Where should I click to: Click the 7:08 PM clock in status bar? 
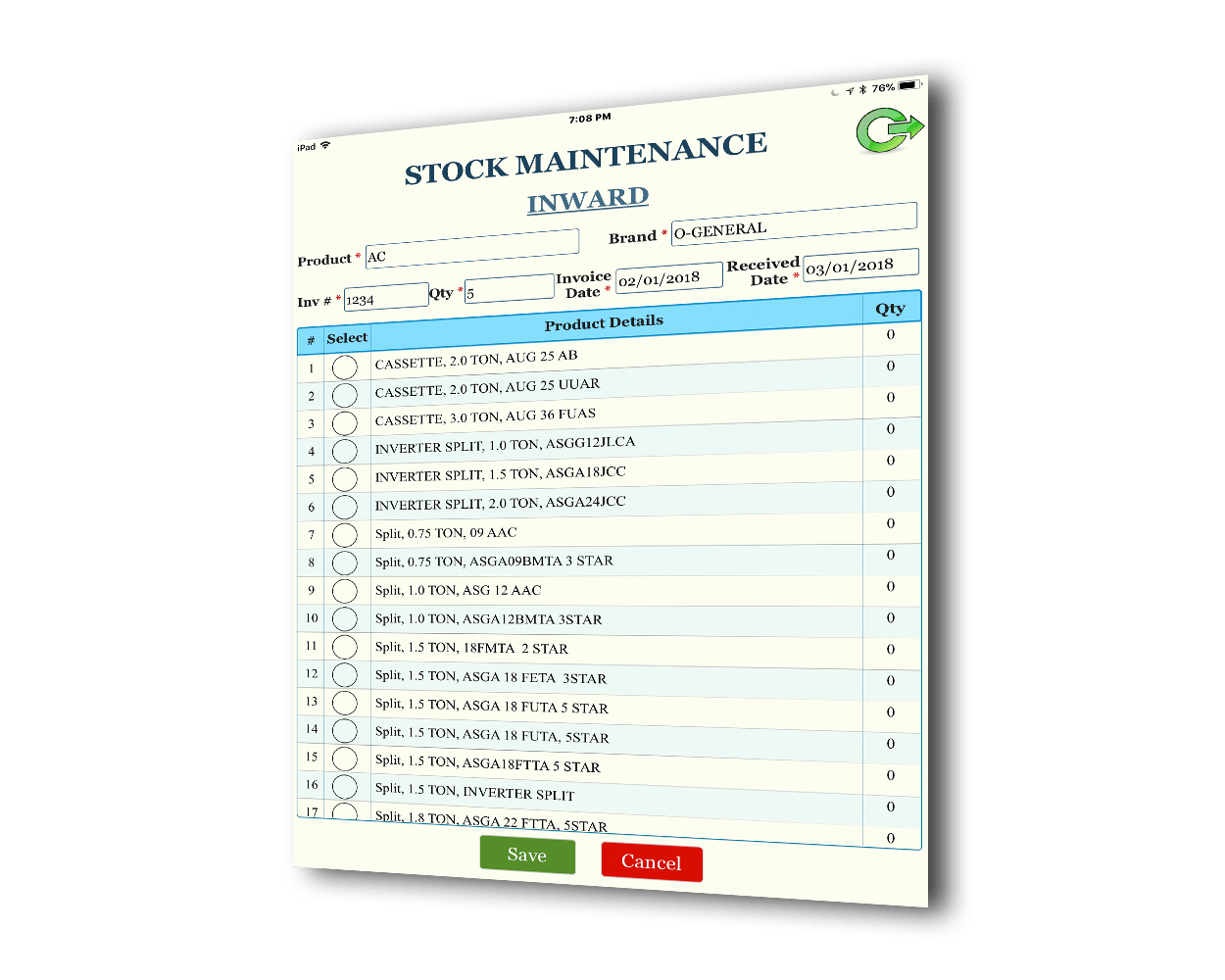point(590,119)
